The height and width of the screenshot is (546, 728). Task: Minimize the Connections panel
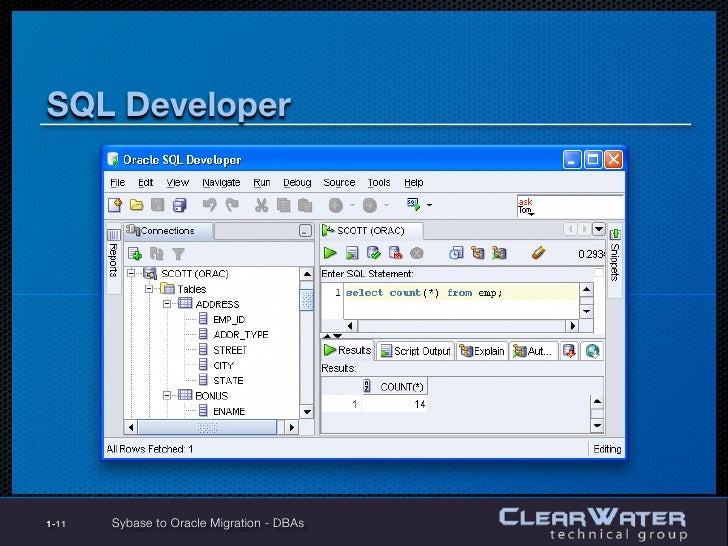tap(305, 231)
